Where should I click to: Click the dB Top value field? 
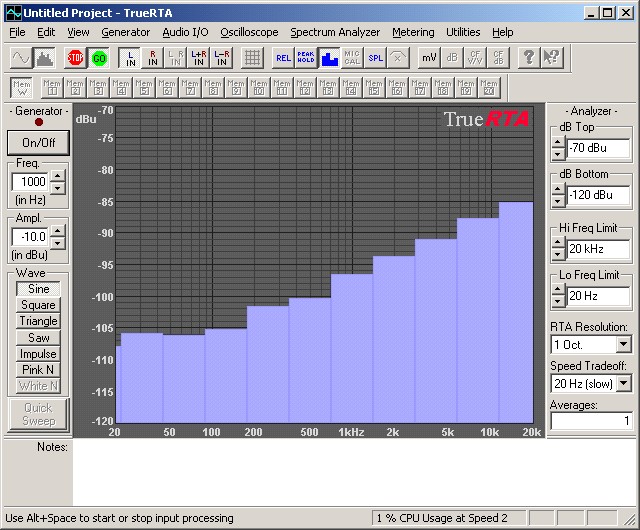(x=598, y=148)
